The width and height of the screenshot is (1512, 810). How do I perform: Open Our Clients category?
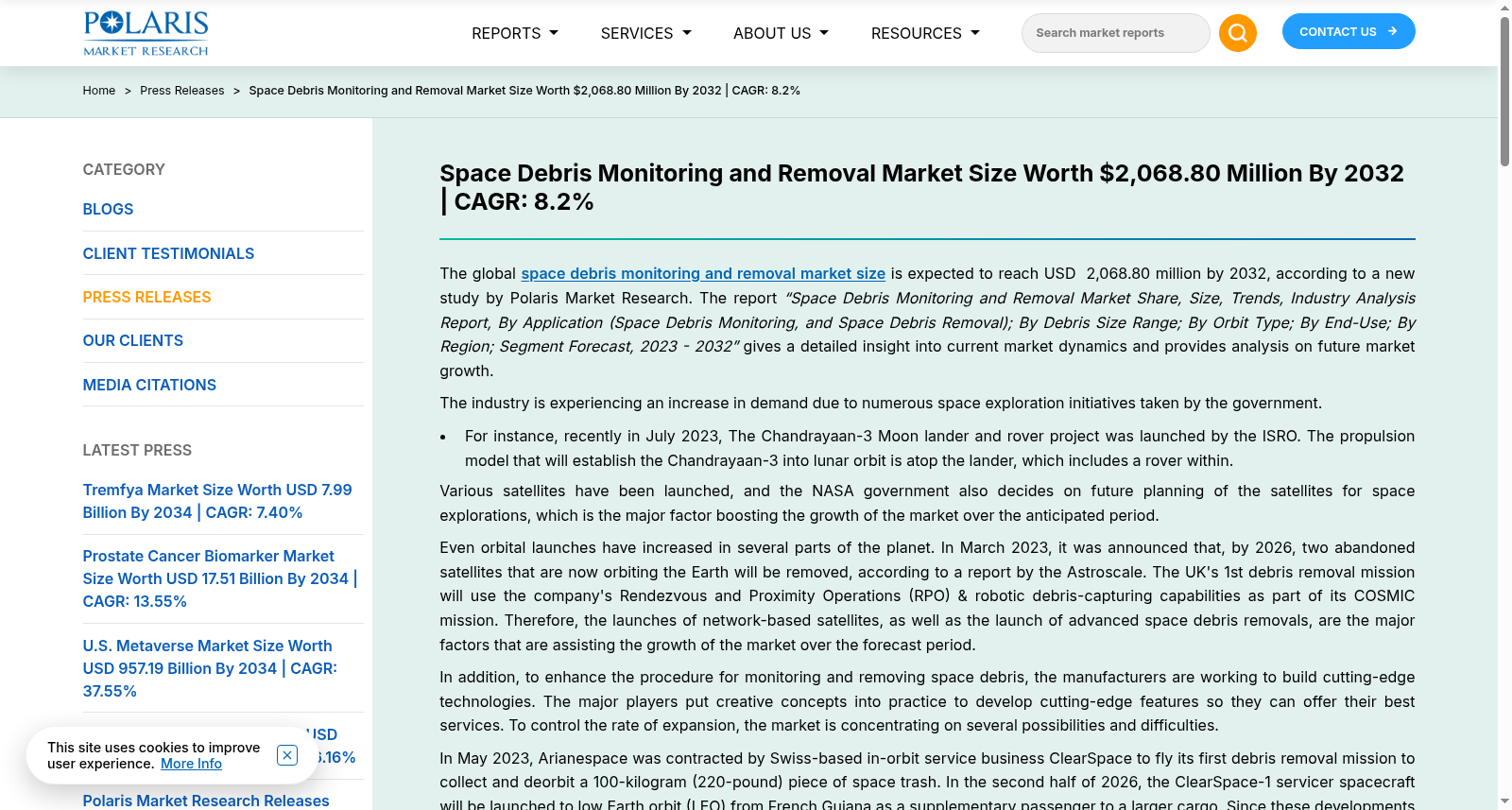click(133, 340)
